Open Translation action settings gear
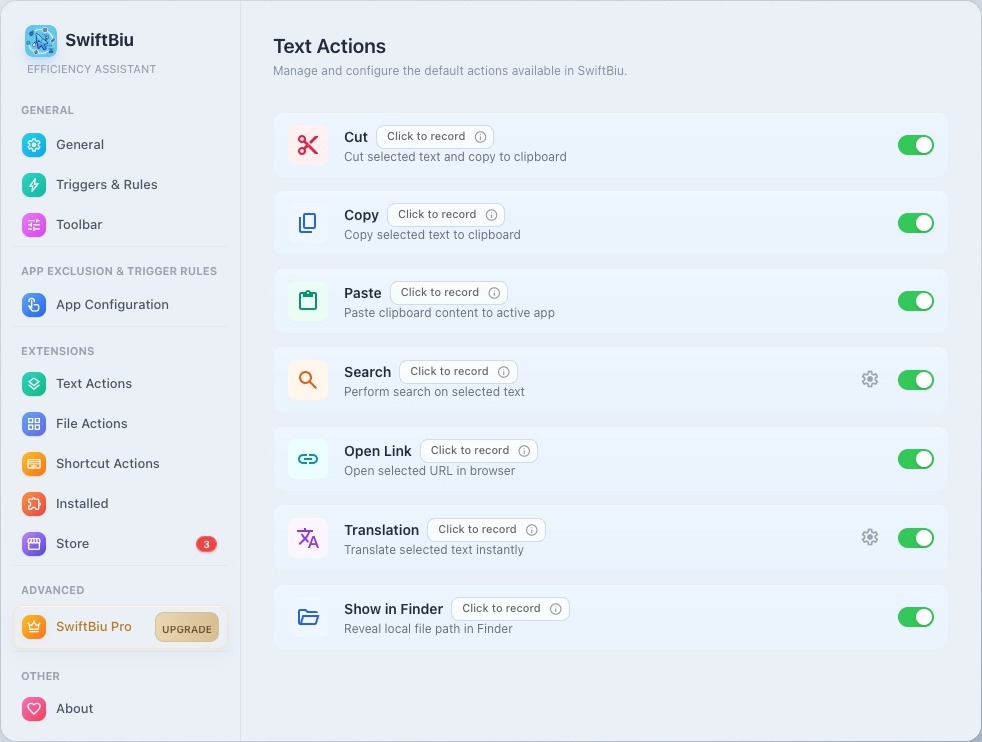Viewport: 982px width, 742px height. 869,537
